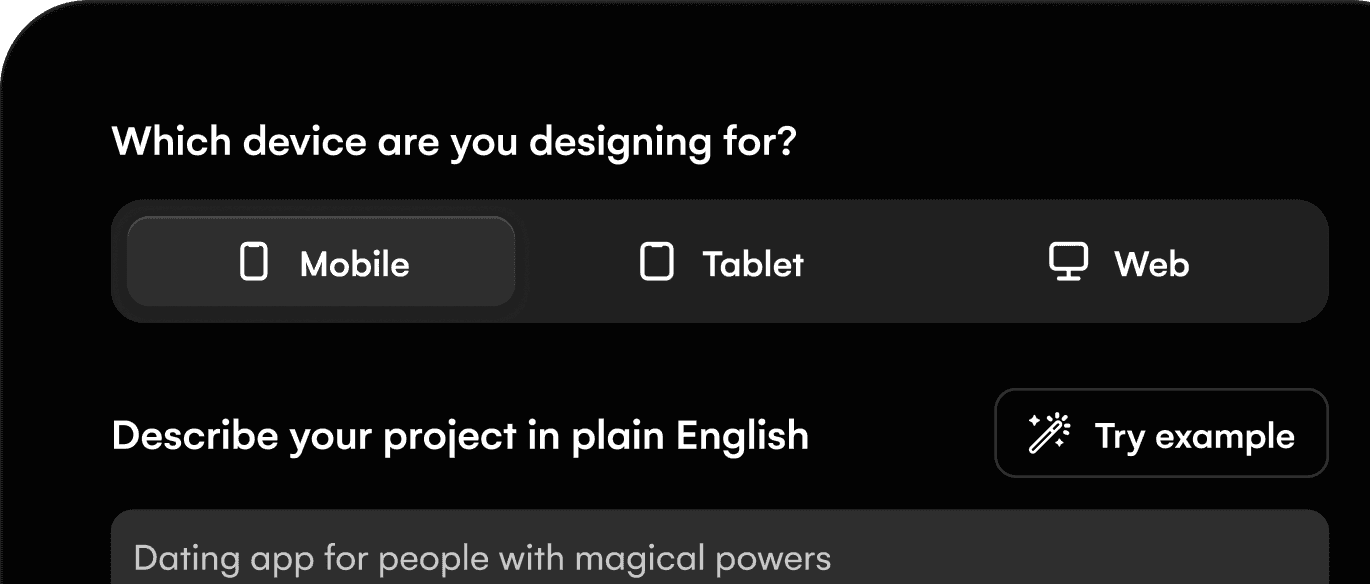Viewport: 1370px width, 584px height.
Task: Click the 'Tablet' text label
Action: pyautogui.click(x=753, y=264)
